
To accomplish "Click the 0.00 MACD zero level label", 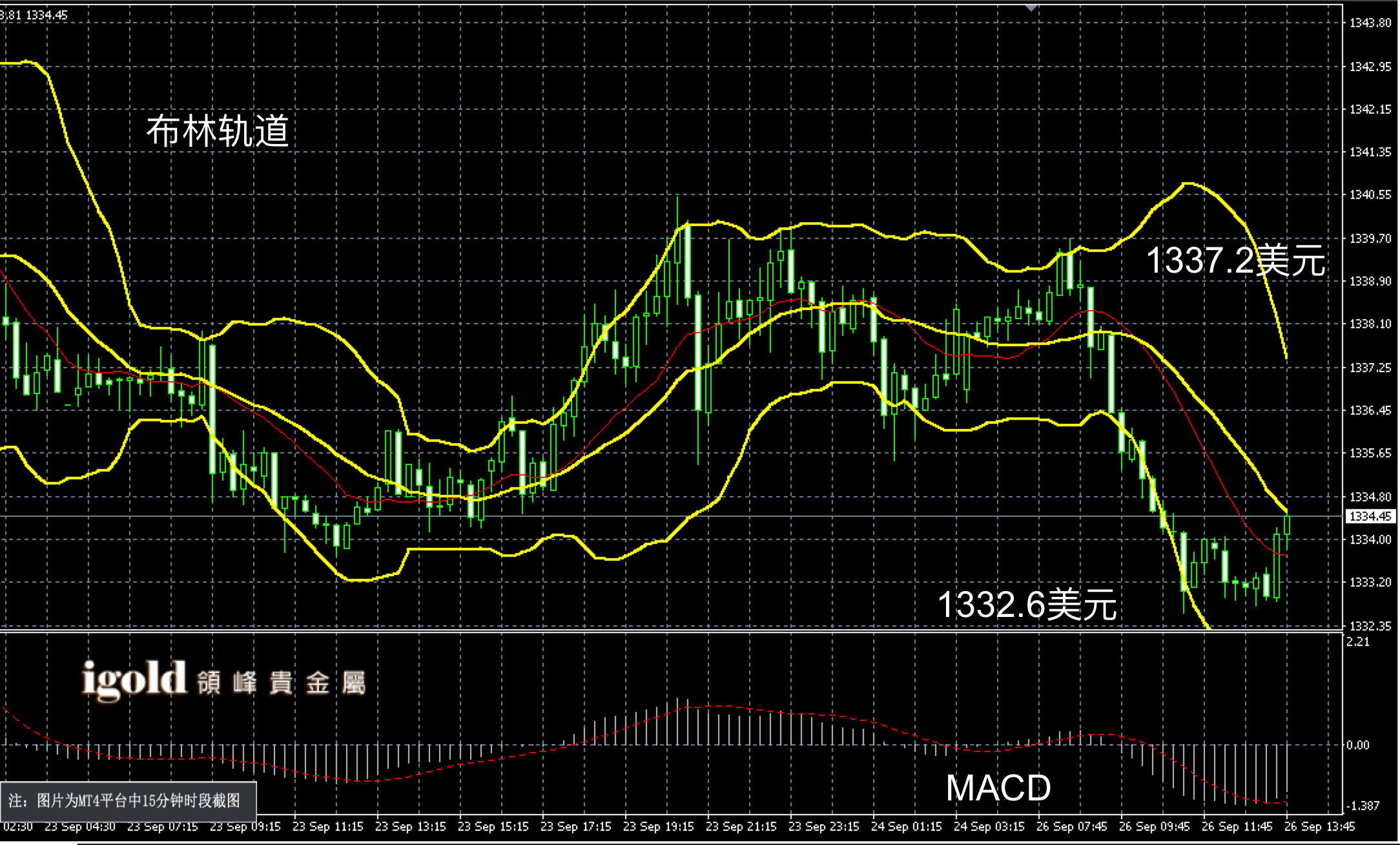I will [1357, 745].
